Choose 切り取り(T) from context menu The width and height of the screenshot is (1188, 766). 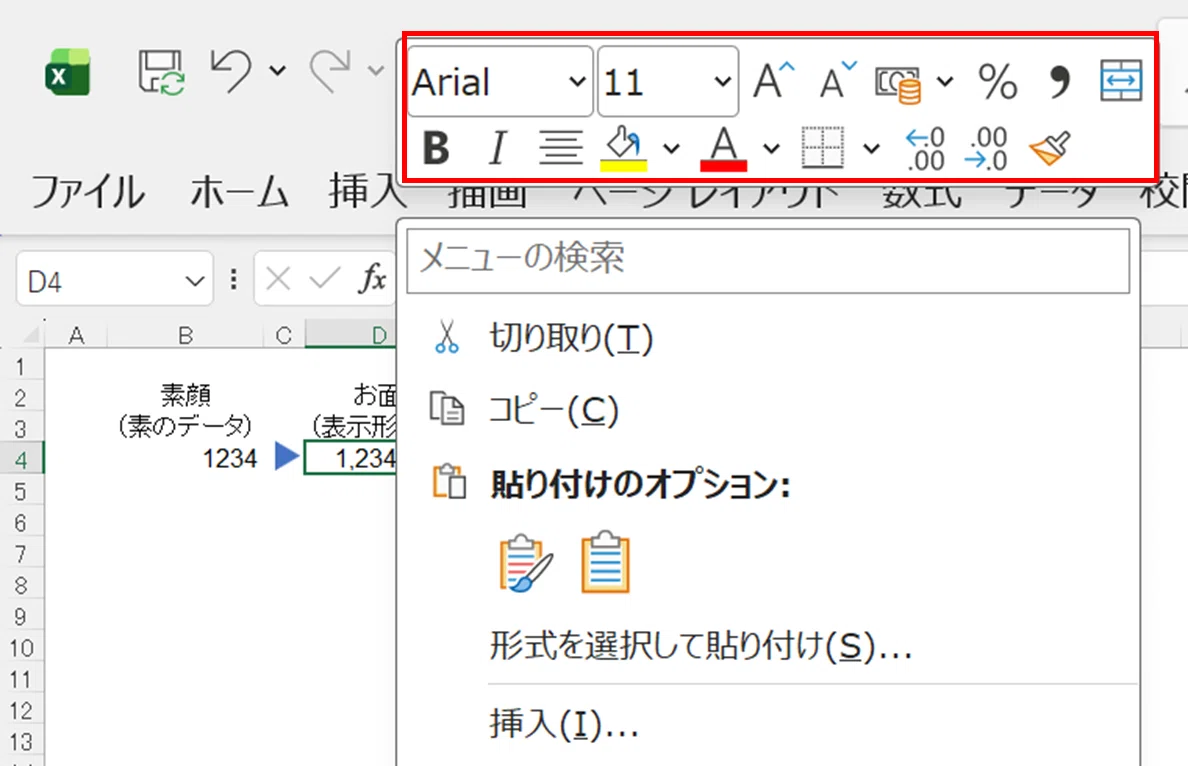tap(768, 338)
